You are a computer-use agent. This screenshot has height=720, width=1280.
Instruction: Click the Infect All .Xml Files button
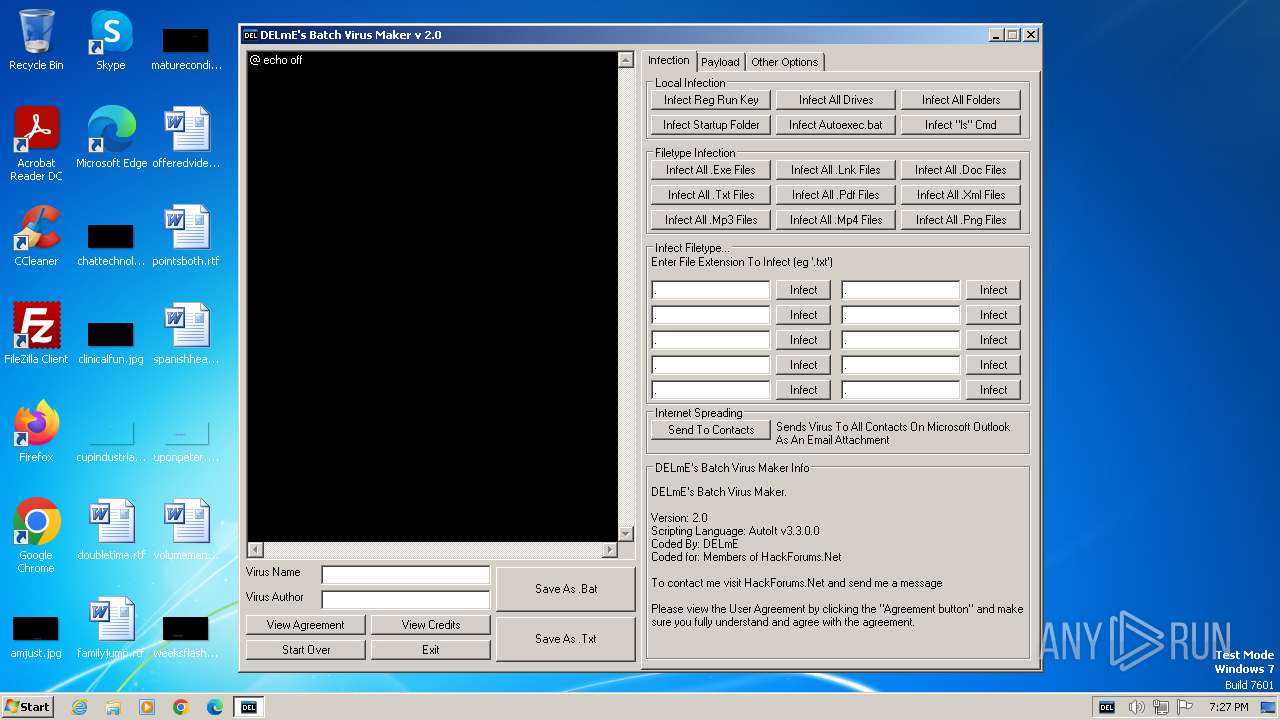point(961,195)
